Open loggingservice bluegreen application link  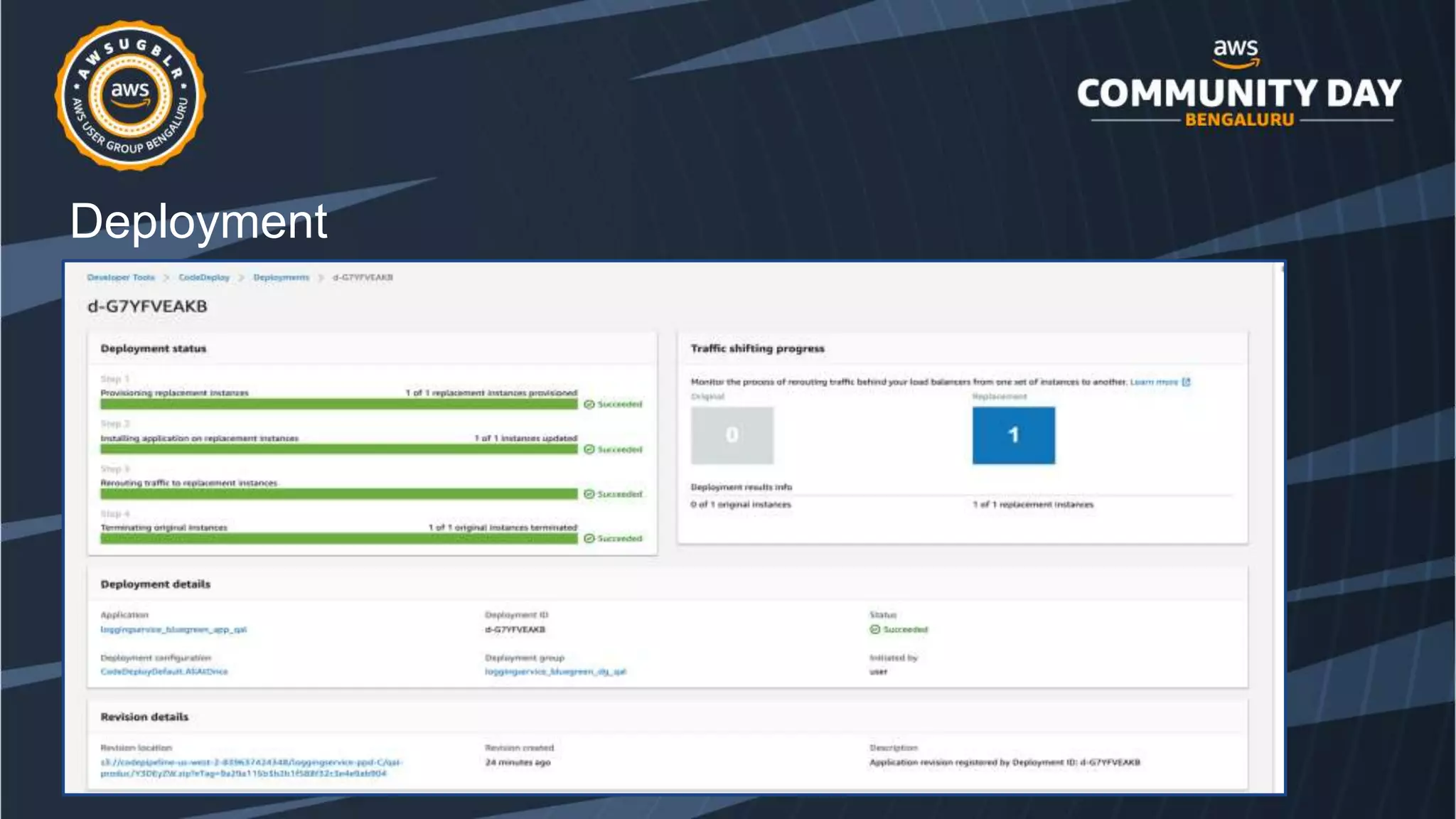pos(173,630)
